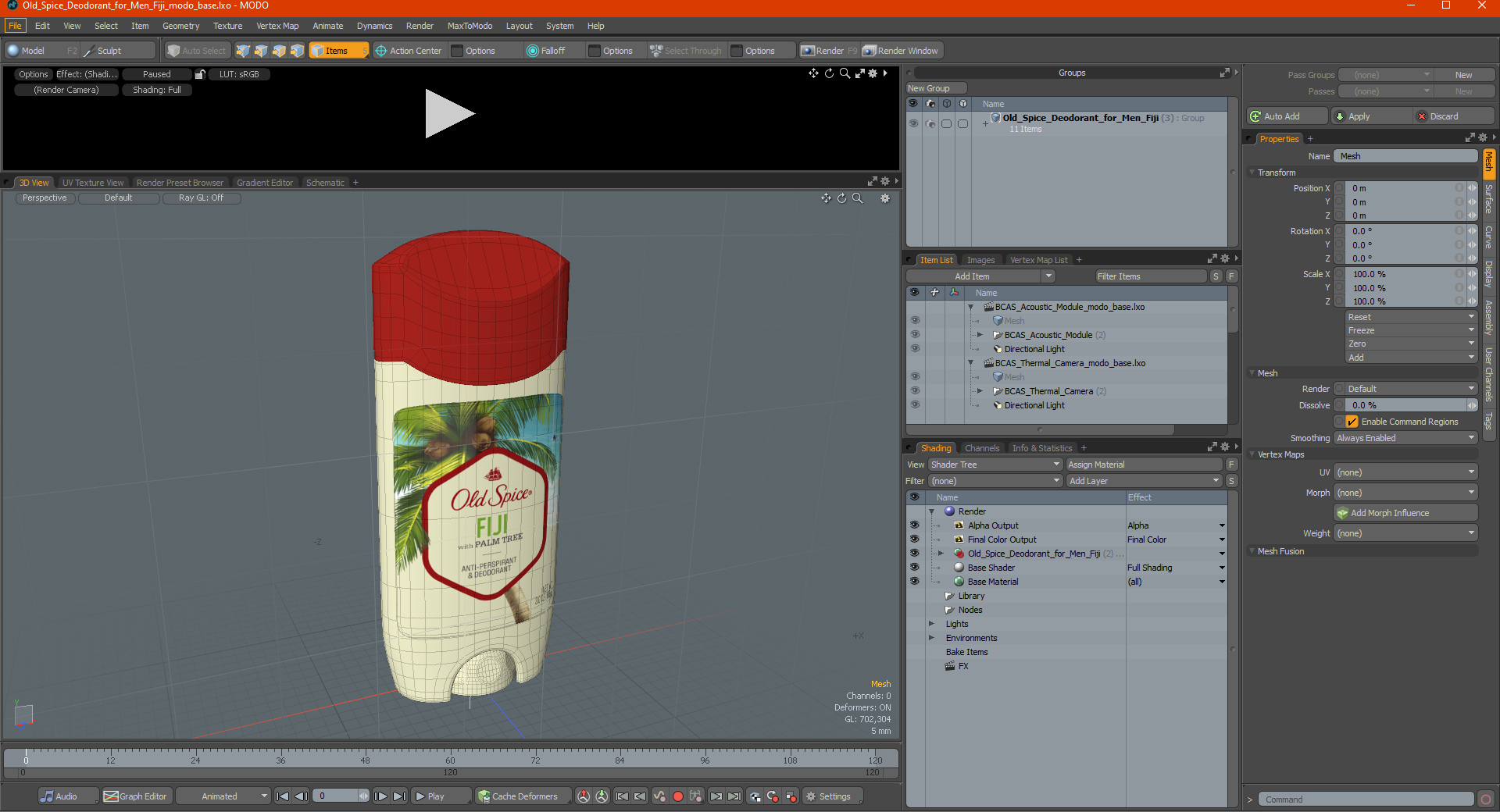Click Auto Add button
Image resolution: width=1500 pixels, height=812 pixels.
tap(1287, 116)
